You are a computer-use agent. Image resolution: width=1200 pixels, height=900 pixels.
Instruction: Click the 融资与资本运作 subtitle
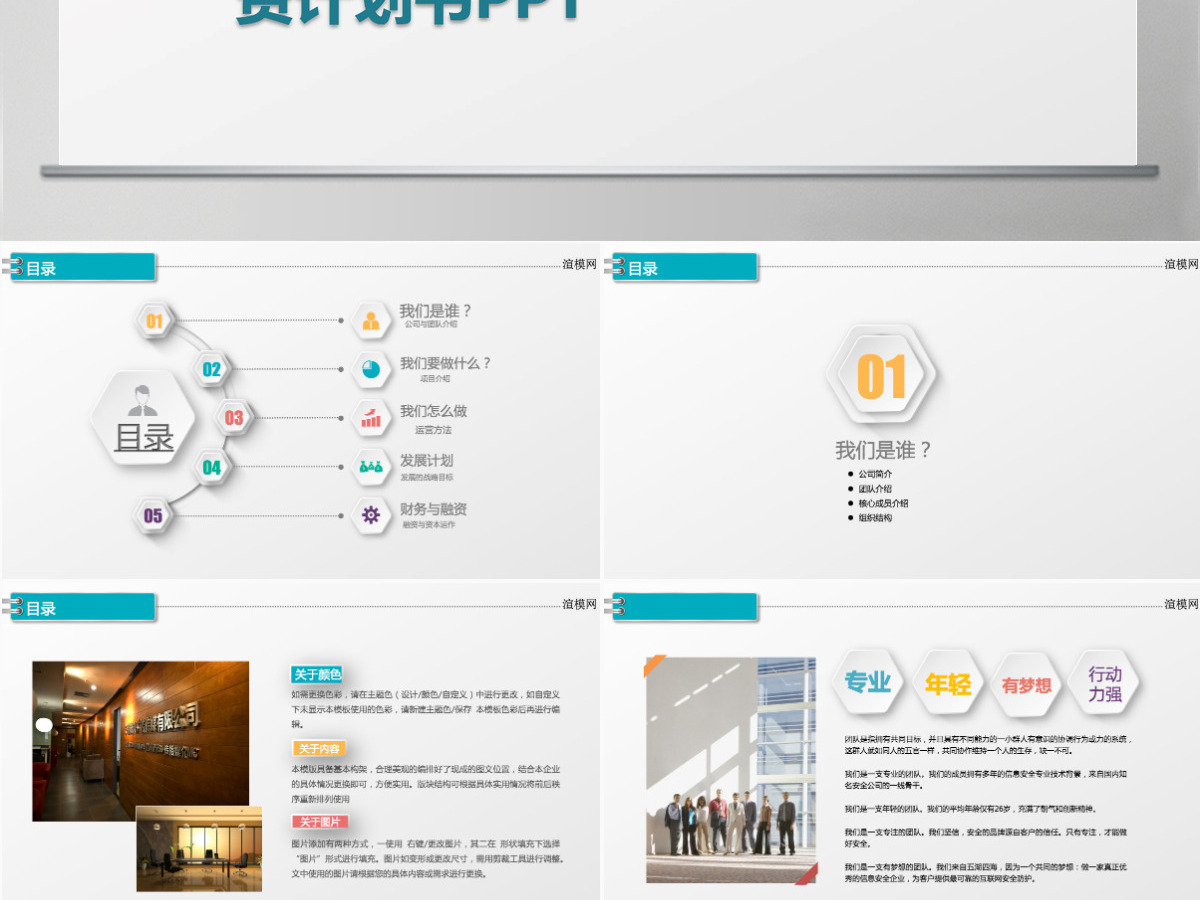(x=428, y=524)
